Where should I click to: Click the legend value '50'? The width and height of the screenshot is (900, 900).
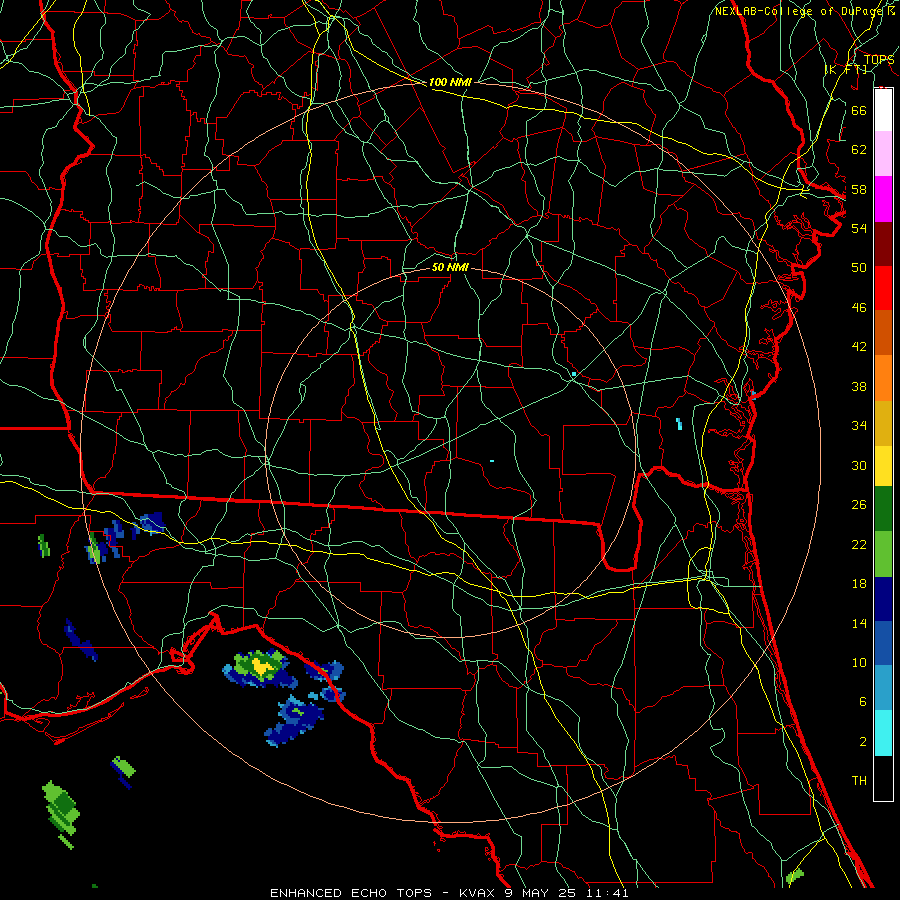859,267
